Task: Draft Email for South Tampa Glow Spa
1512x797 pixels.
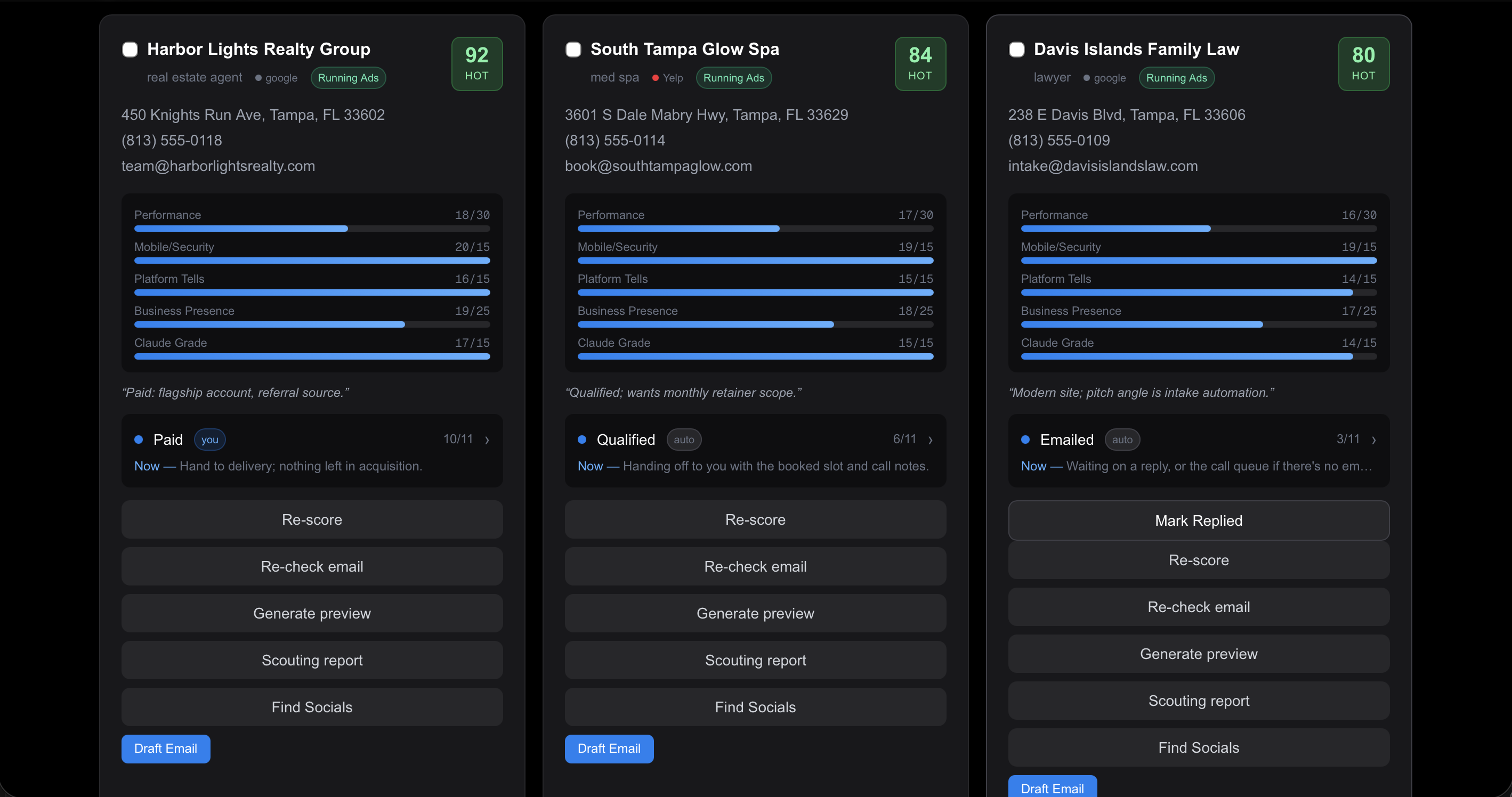Action: tap(609, 749)
